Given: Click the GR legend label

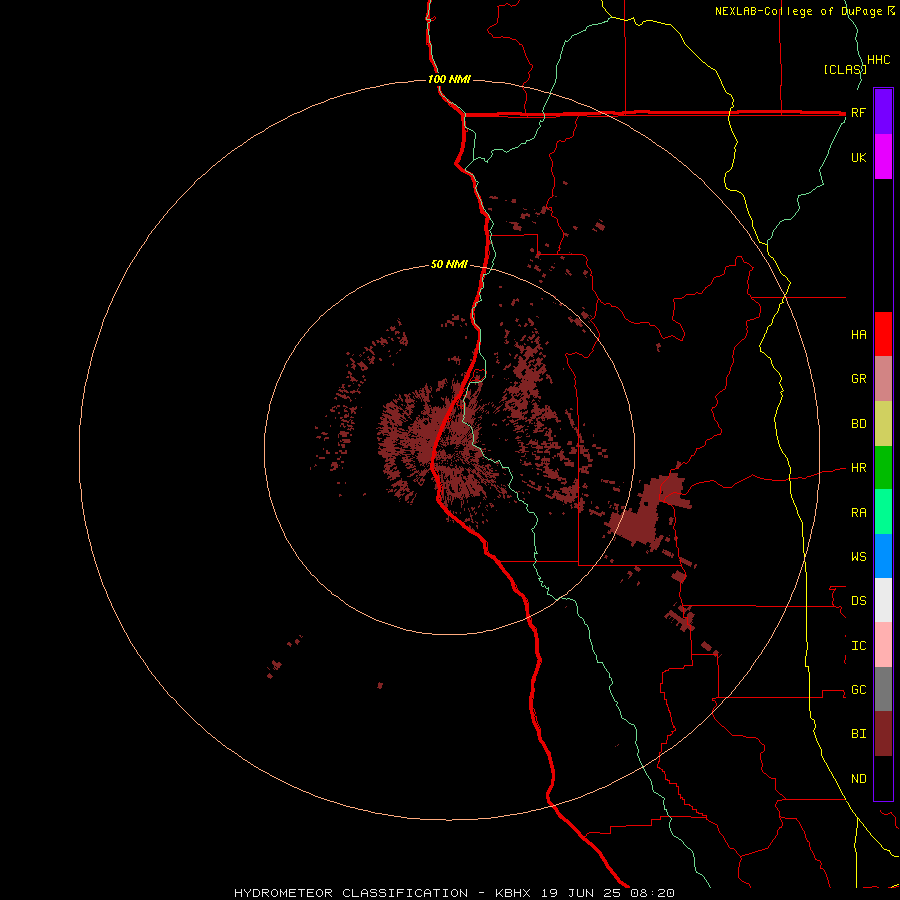Looking at the screenshot, I should pos(858,379).
